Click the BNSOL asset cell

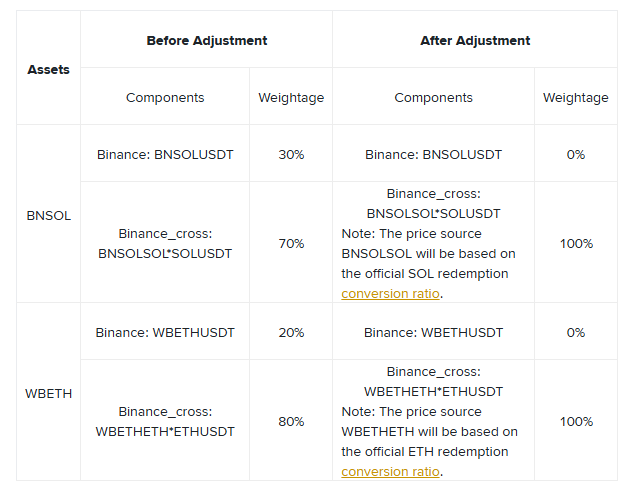(x=48, y=215)
